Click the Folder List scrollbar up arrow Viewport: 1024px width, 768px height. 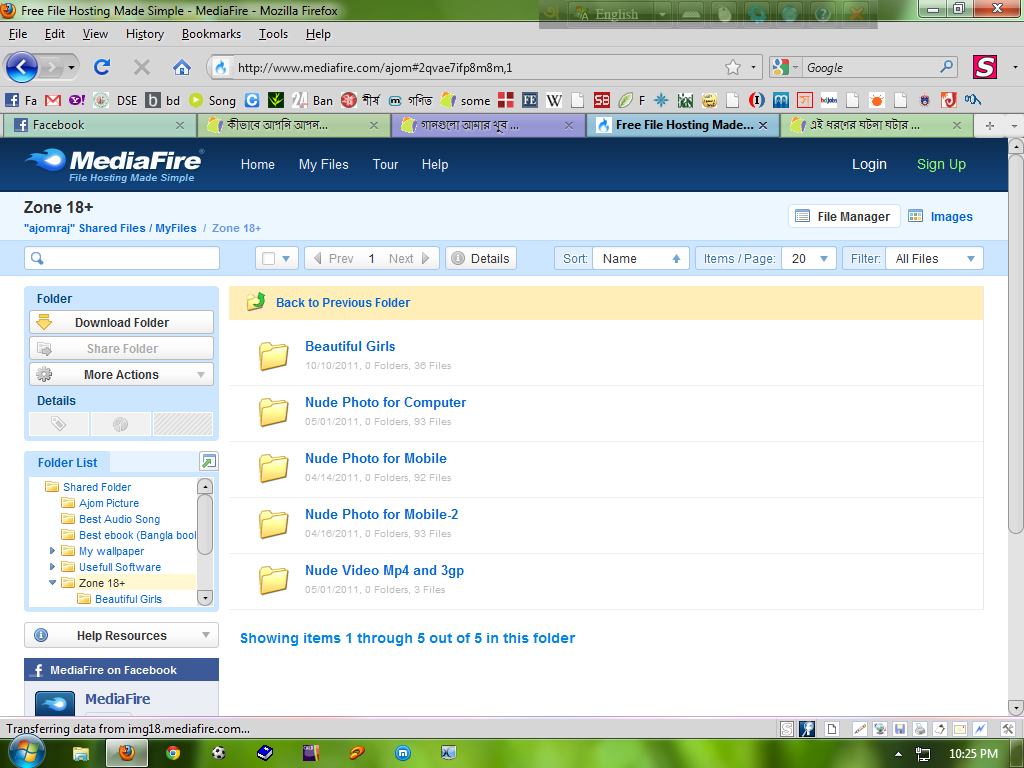205,486
